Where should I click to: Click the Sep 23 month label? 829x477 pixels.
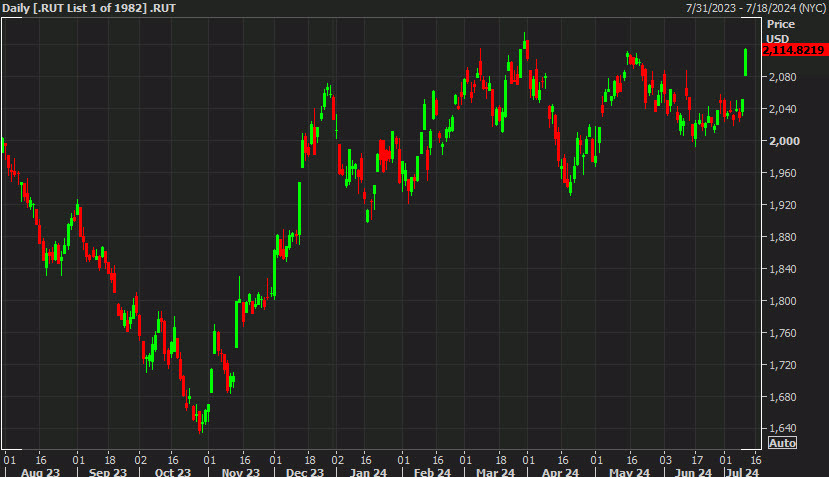point(108,472)
